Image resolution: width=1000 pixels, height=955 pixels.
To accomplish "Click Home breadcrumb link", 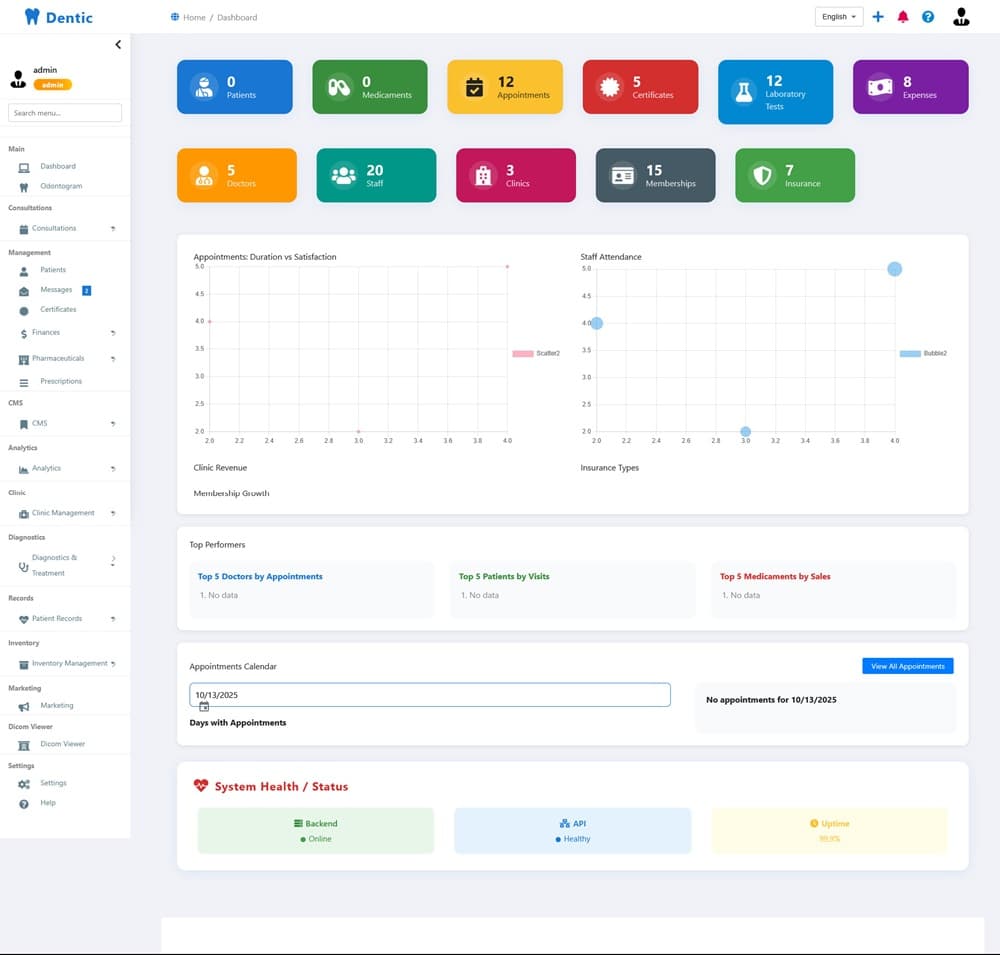I will click(193, 18).
